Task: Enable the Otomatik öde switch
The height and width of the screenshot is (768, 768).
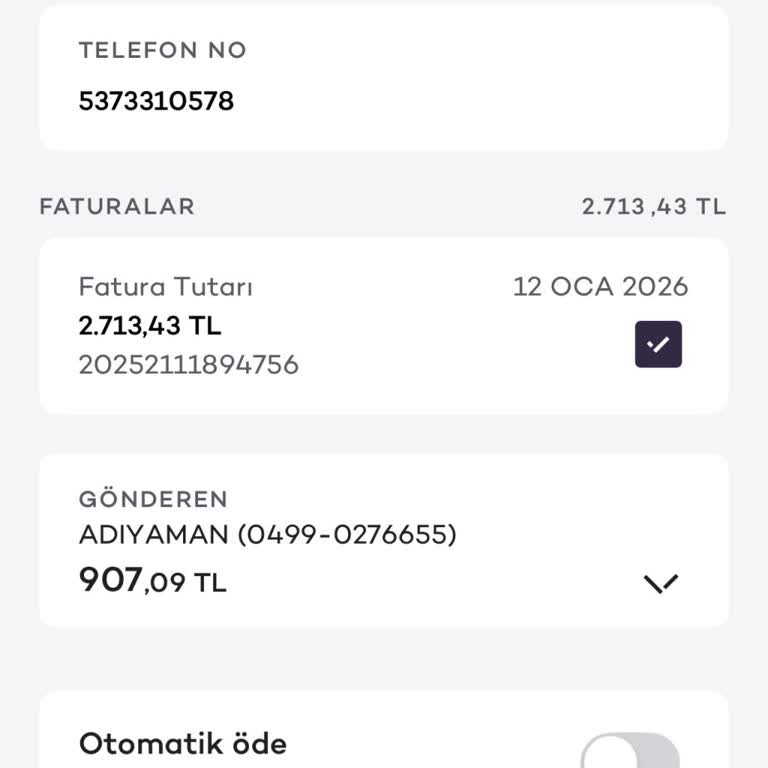Action: 630,752
